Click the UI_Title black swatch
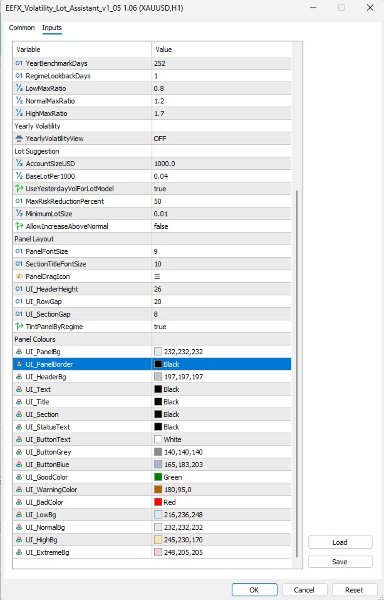 pos(158,402)
